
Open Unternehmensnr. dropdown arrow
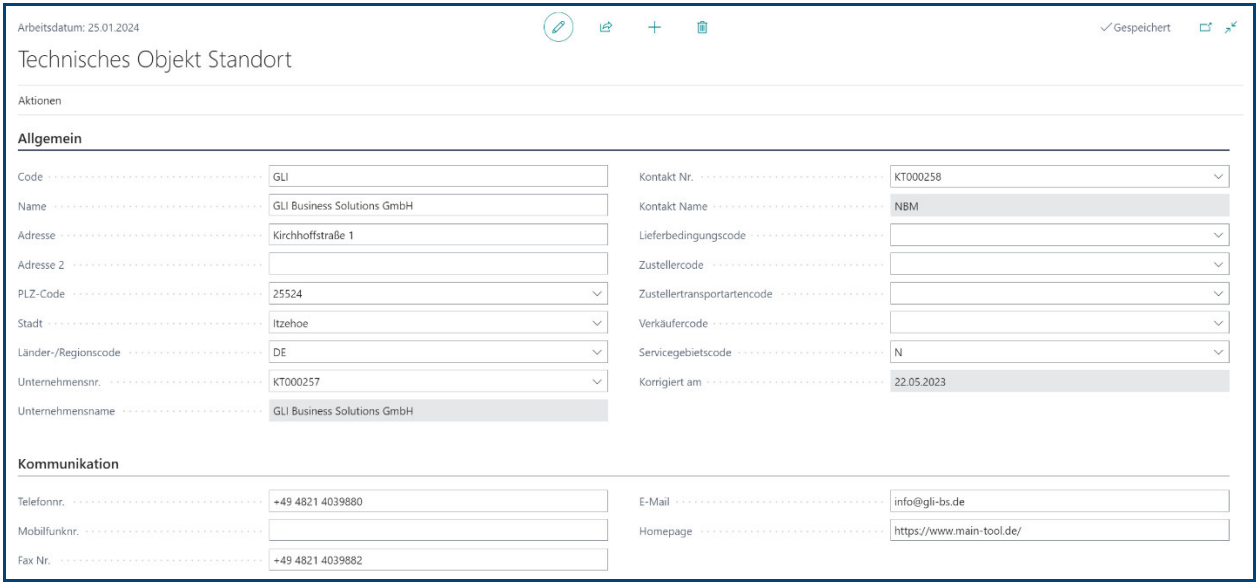click(x=597, y=381)
